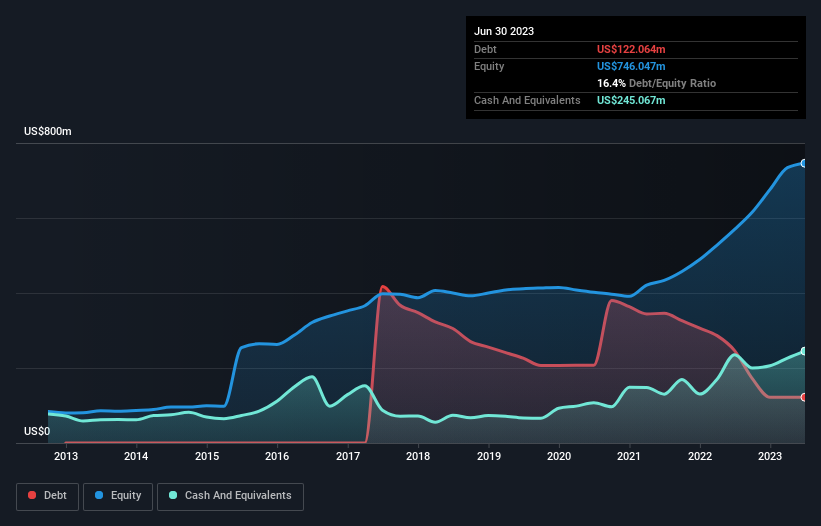Select the Cash endpoint marker on the teal line
The image size is (821, 526).
(804, 351)
